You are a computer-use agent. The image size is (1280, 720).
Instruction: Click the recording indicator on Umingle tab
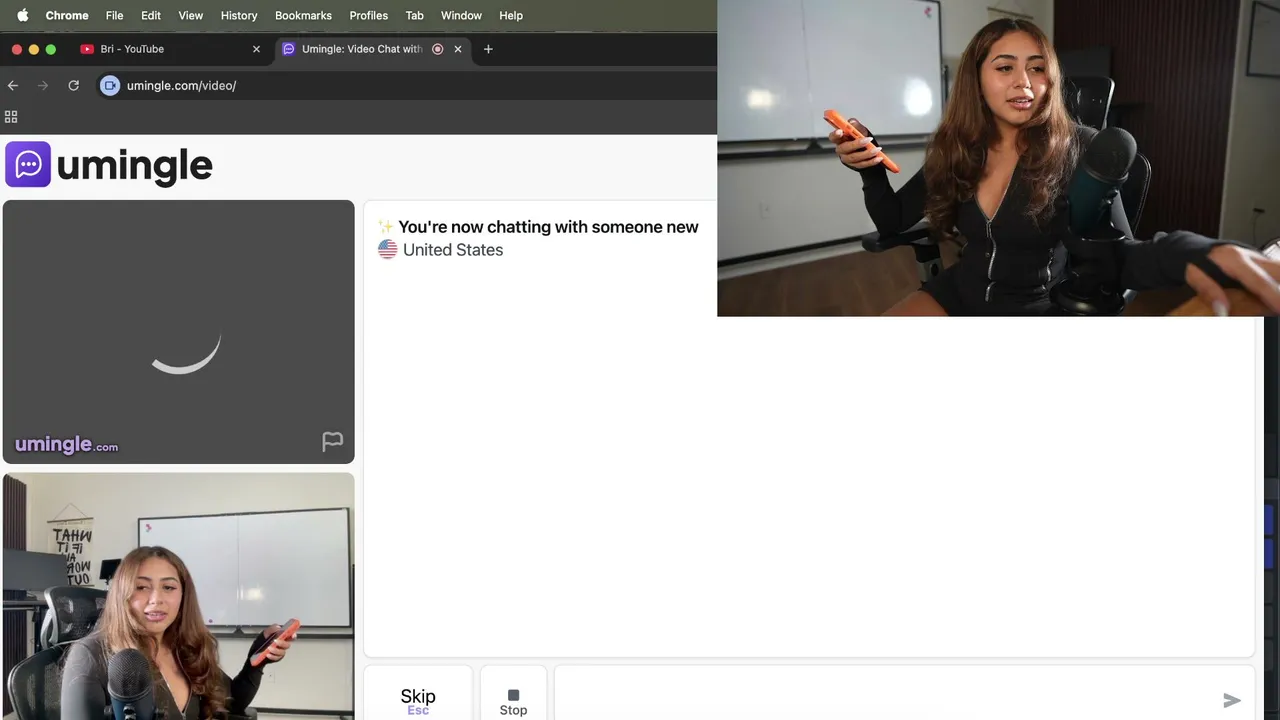point(437,49)
